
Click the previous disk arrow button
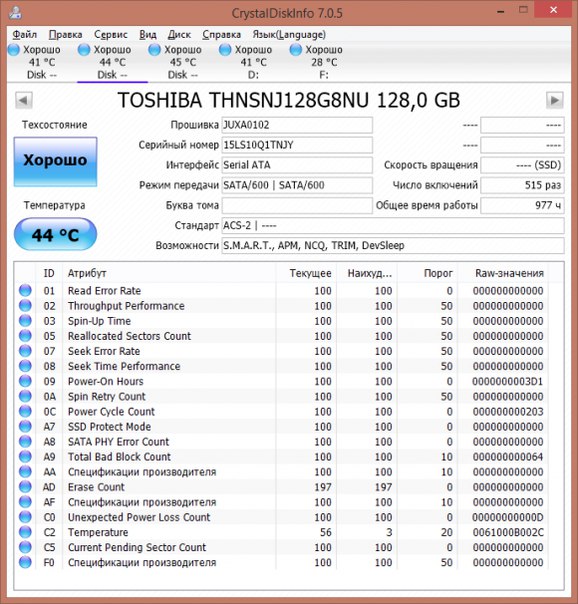(24, 101)
